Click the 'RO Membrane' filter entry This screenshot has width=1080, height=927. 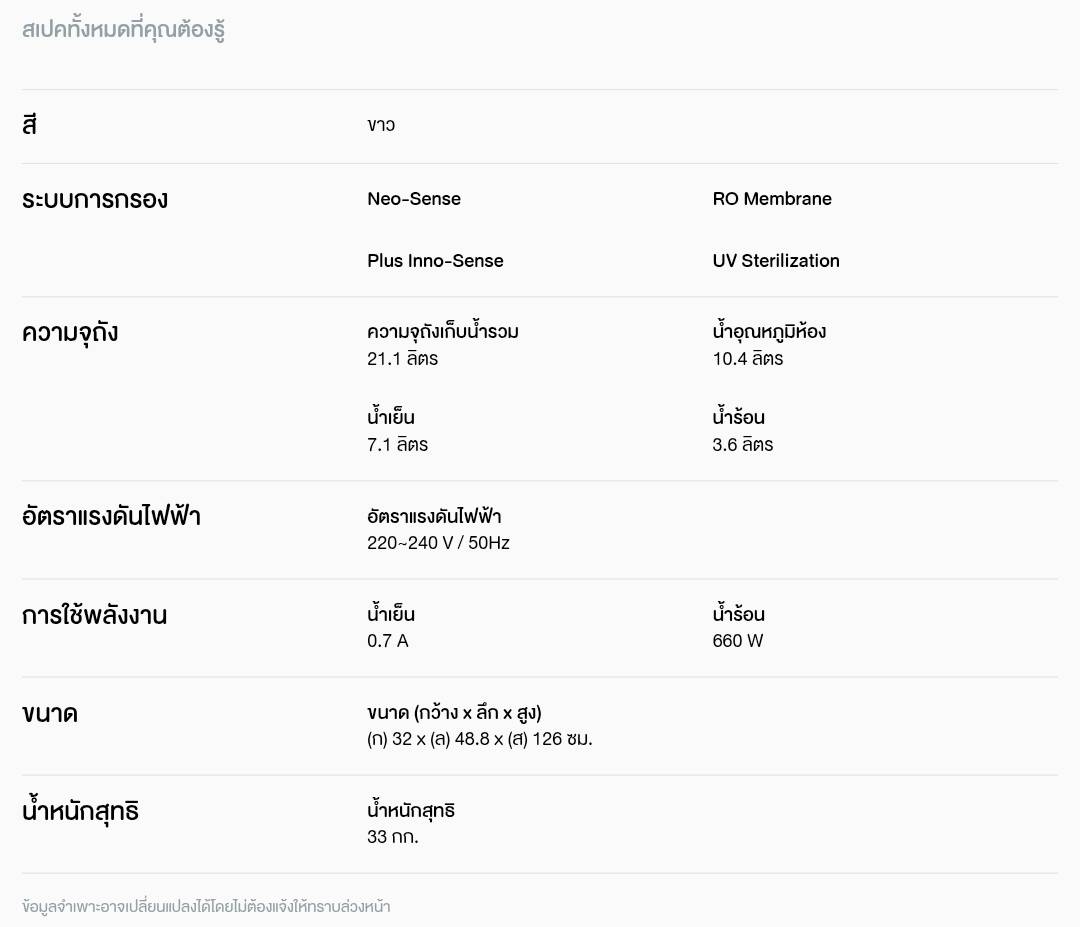(x=772, y=199)
